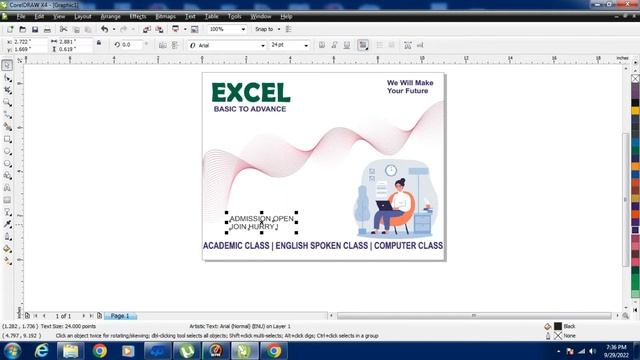This screenshot has width=640, height=360.
Task: Open the Edit Text button
Action: 420,45
